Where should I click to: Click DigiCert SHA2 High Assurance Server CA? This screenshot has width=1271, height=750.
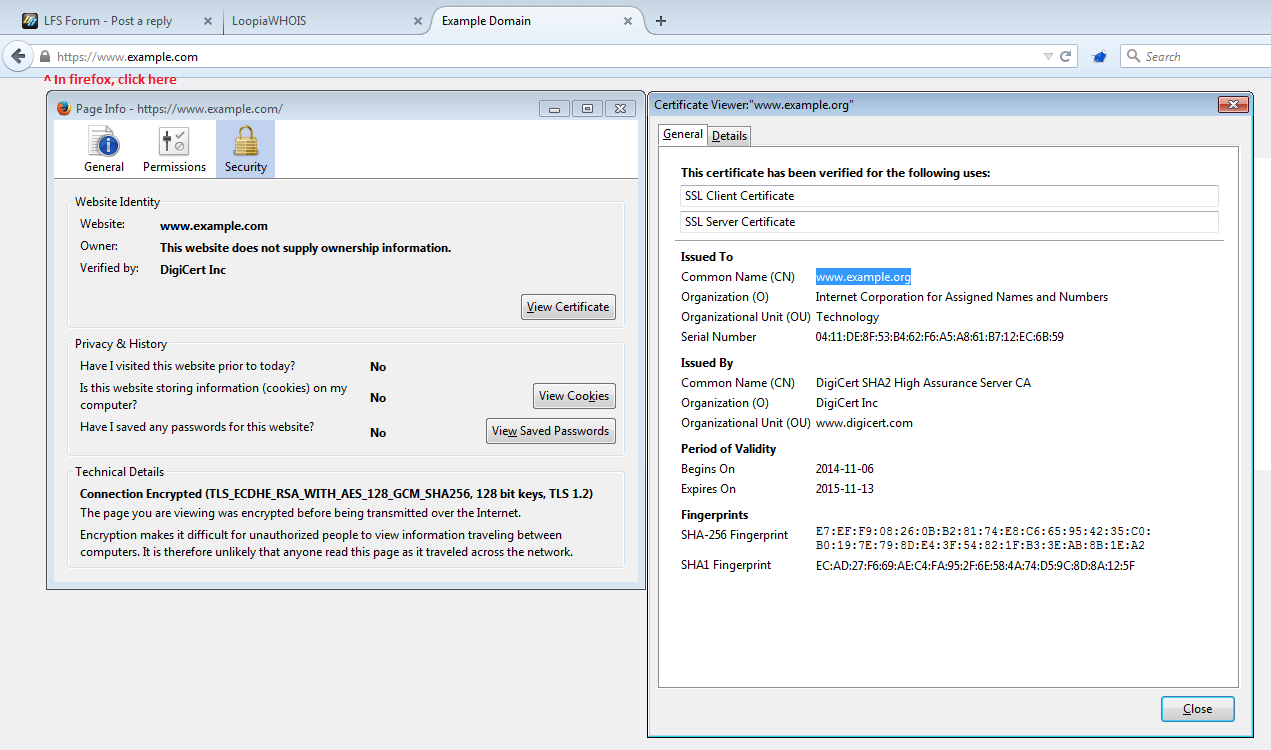point(923,383)
